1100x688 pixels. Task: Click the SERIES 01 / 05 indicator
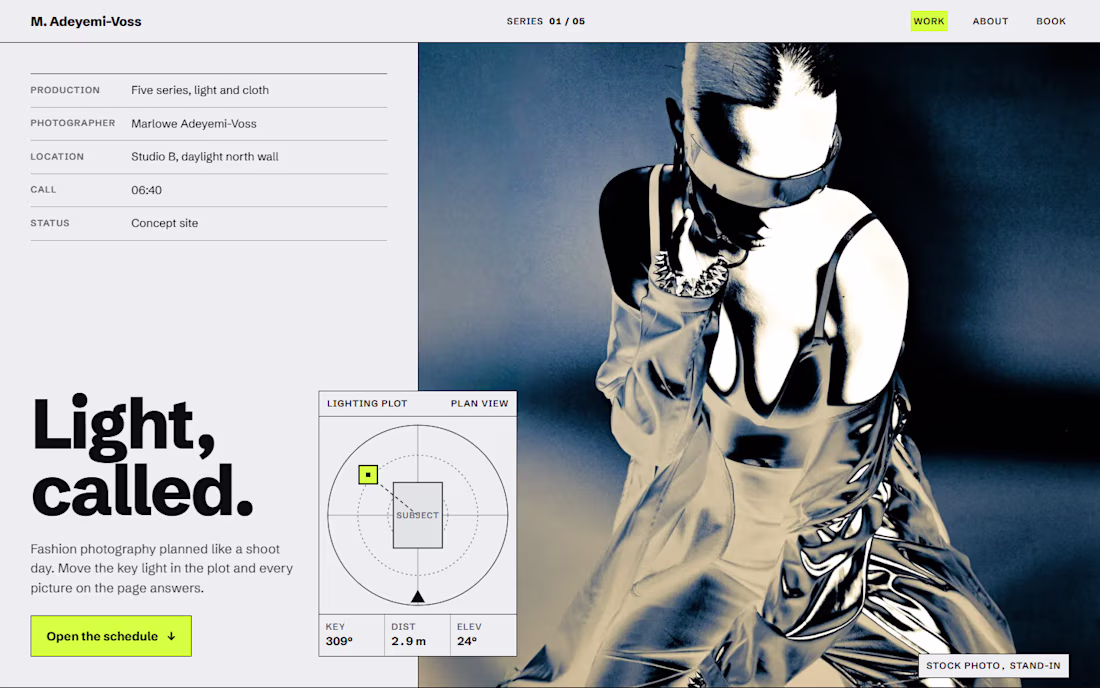point(546,21)
